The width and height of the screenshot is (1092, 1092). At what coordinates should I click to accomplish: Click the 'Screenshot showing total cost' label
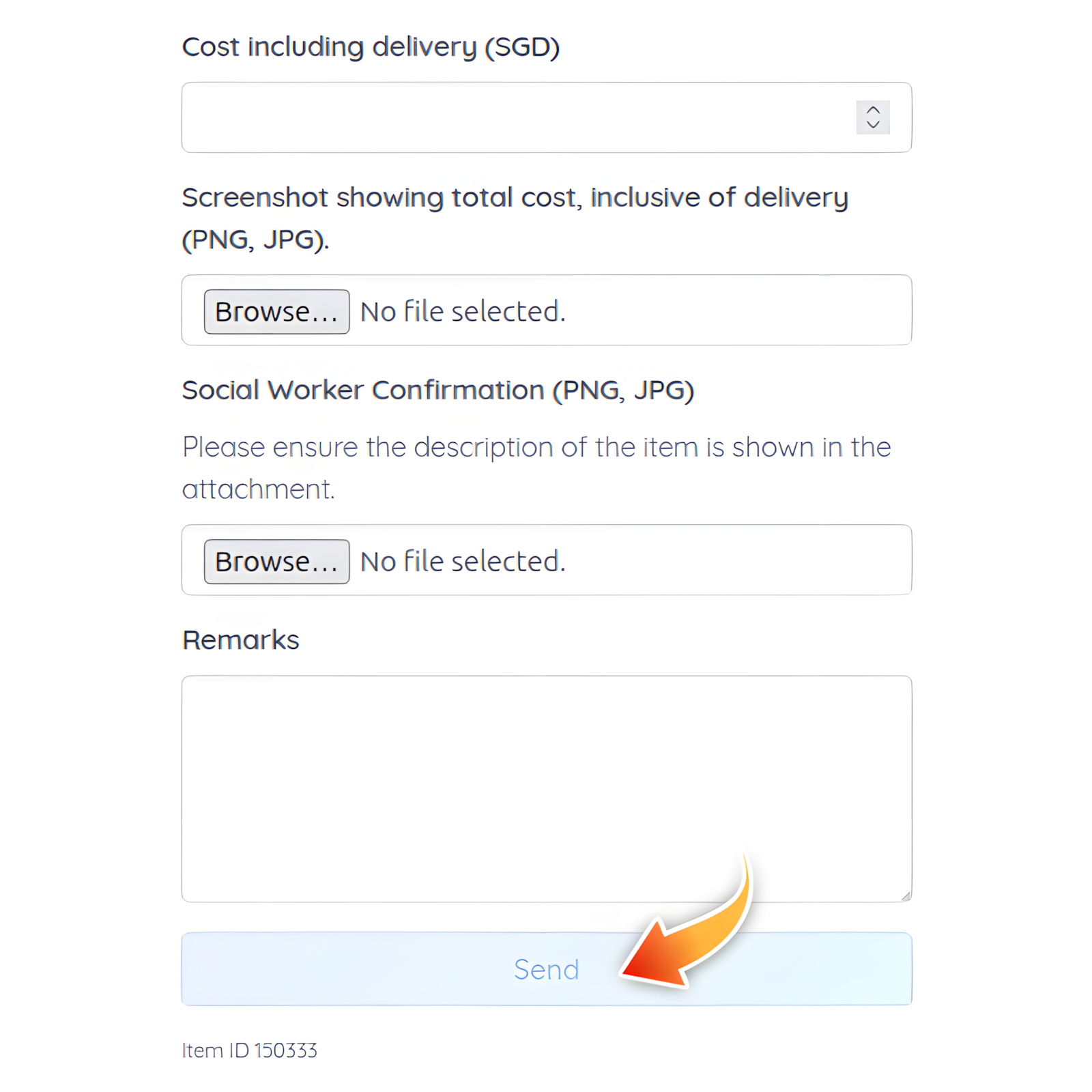(x=515, y=197)
